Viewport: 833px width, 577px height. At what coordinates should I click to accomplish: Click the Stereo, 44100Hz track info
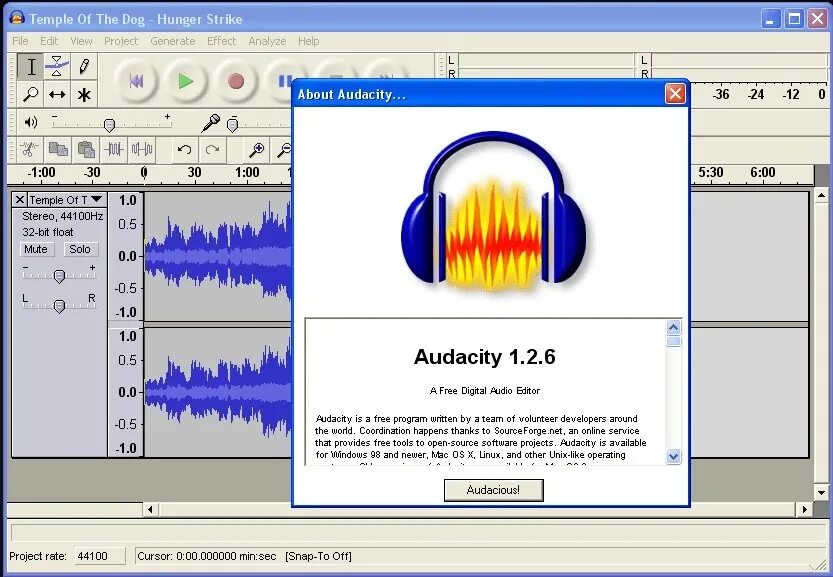pyautogui.click(x=63, y=216)
